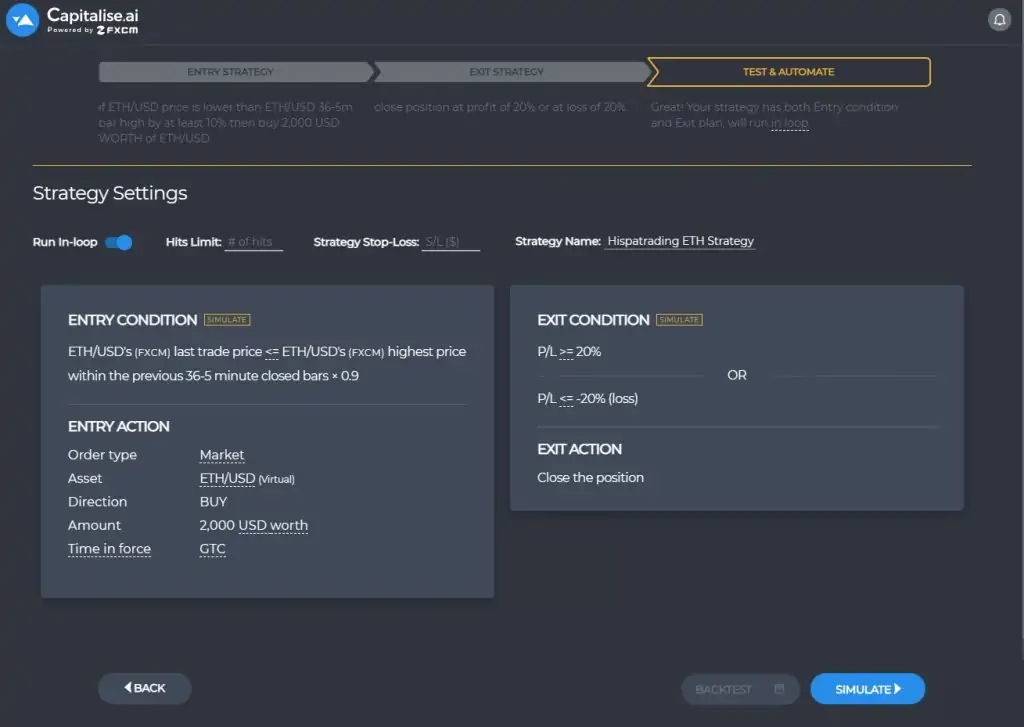Click the Backtest button
The height and width of the screenshot is (727, 1024).
coord(740,689)
